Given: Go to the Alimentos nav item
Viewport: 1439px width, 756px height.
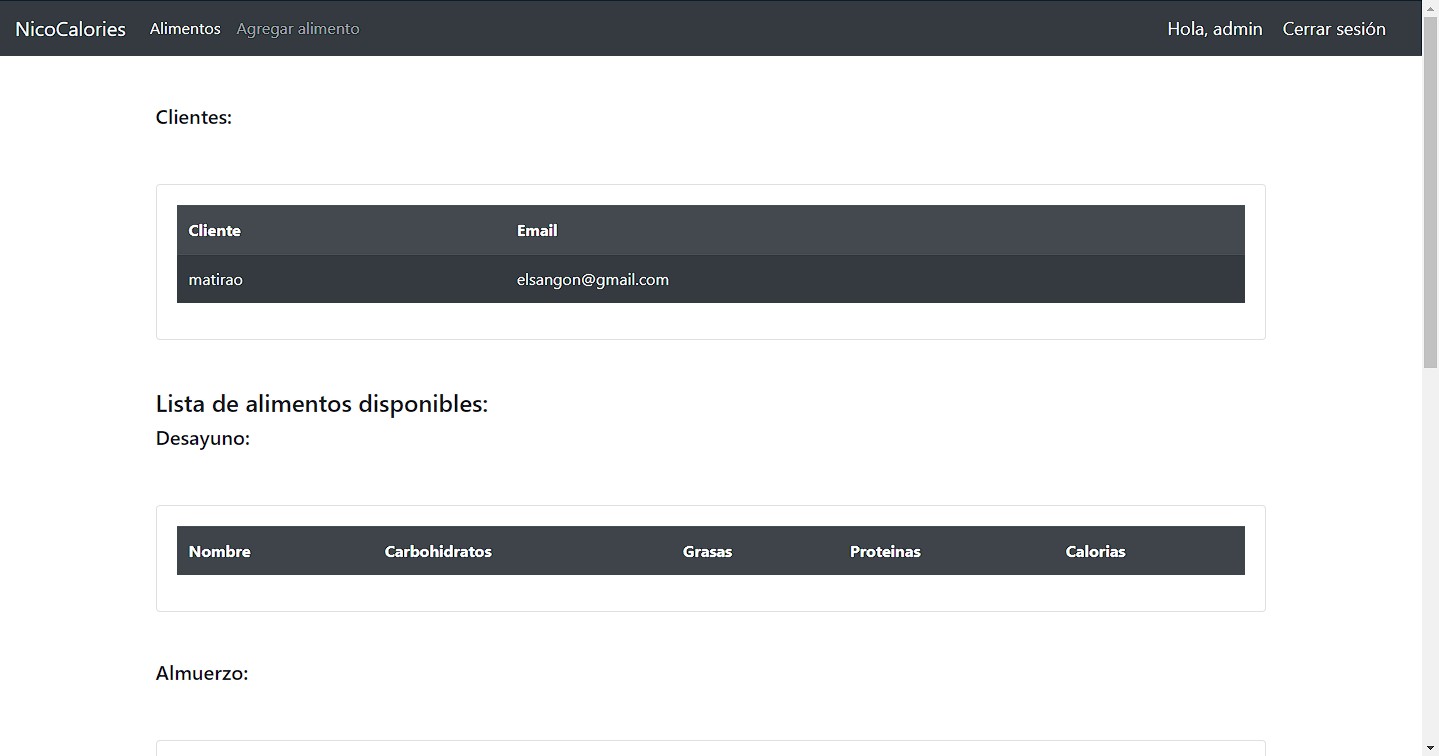Looking at the screenshot, I should click(x=185, y=29).
